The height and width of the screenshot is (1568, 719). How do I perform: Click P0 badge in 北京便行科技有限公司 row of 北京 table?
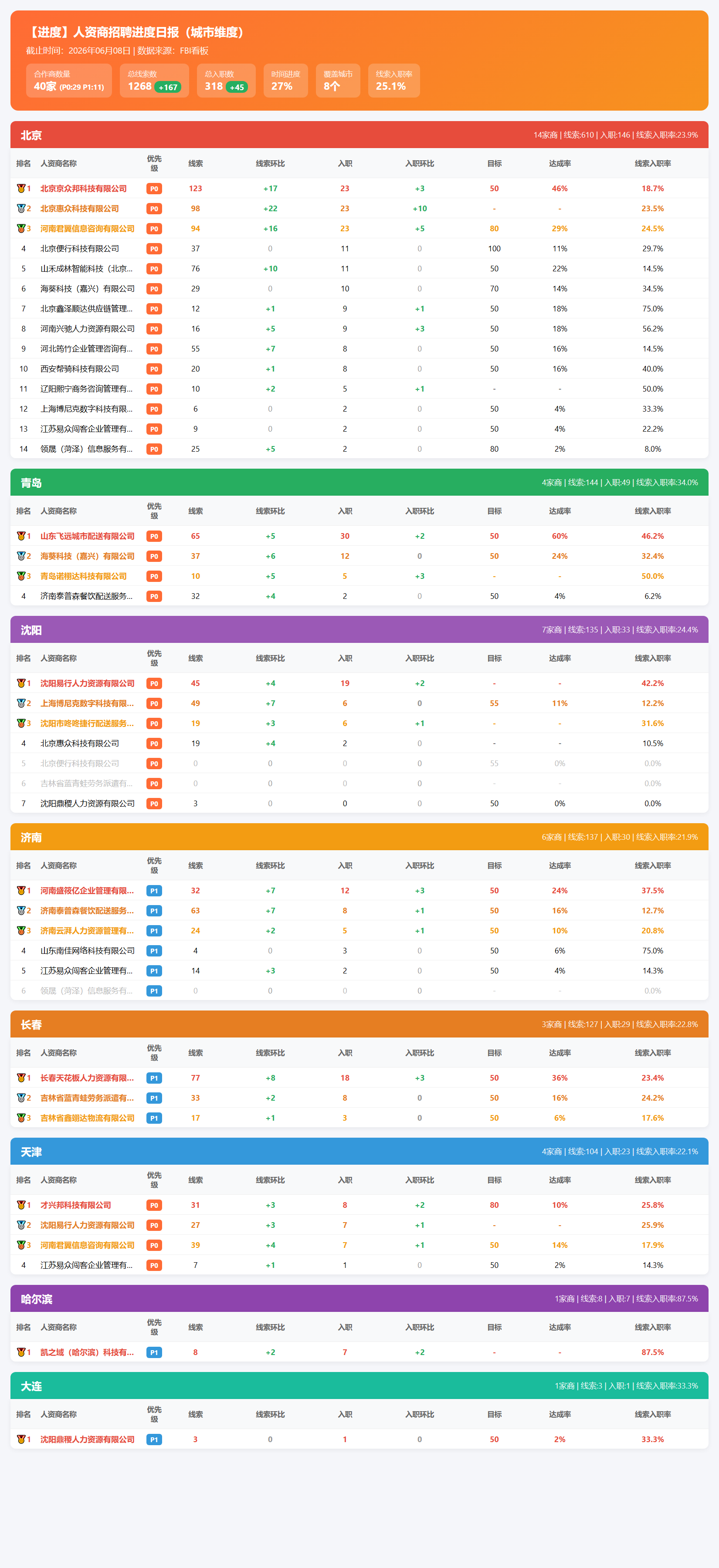[x=154, y=249]
